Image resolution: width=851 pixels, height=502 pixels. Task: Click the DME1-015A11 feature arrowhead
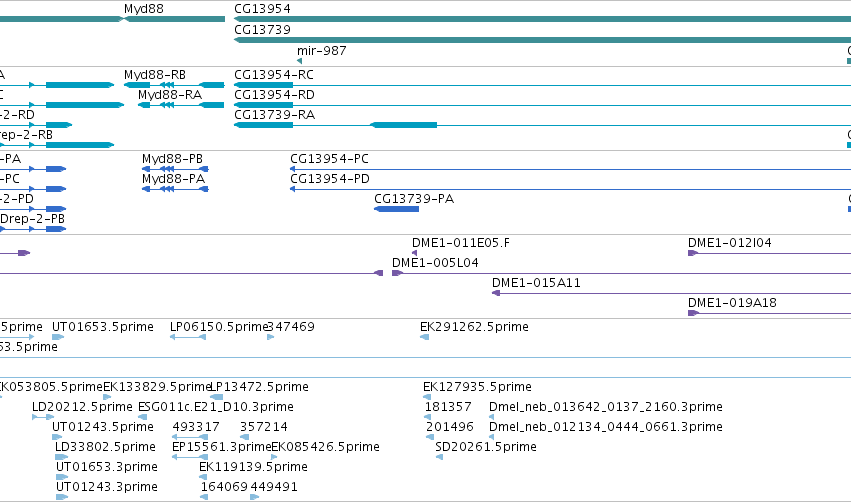pos(496,293)
